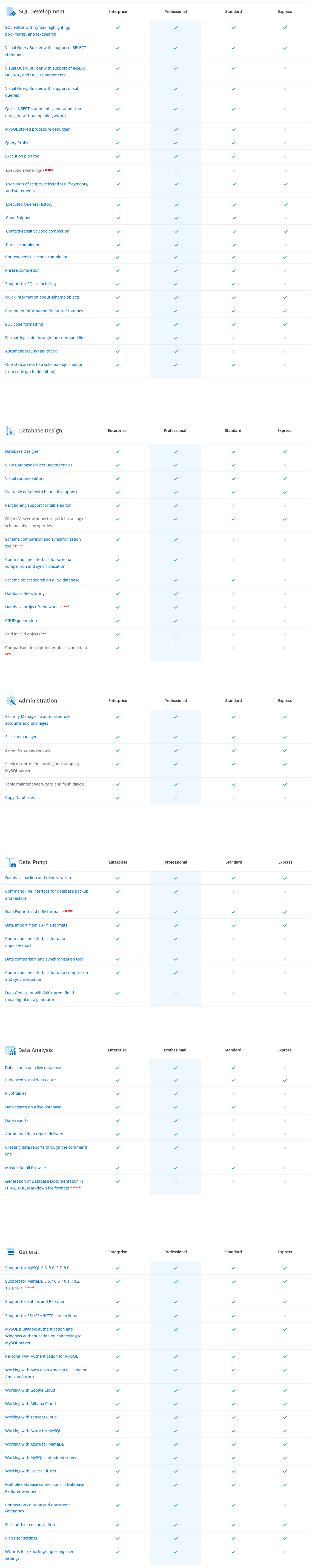Follow the Pivot tables link
Image resolution: width=315 pixels, height=1568 pixels.
coord(16,1093)
